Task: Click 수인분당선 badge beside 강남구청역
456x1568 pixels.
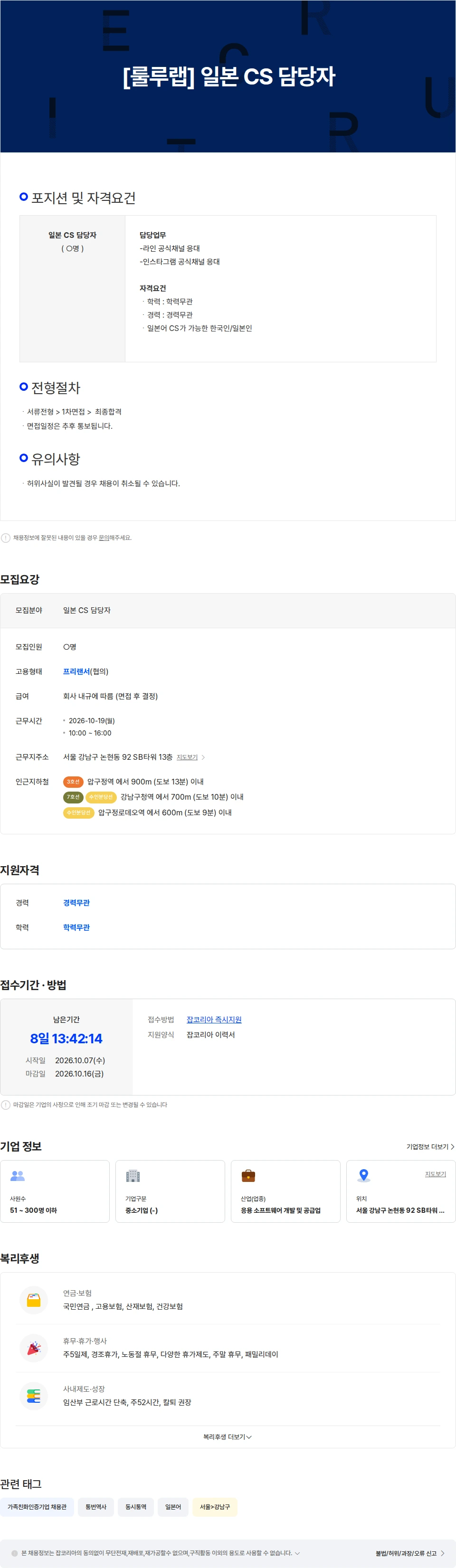Action: (x=101, y=797)
